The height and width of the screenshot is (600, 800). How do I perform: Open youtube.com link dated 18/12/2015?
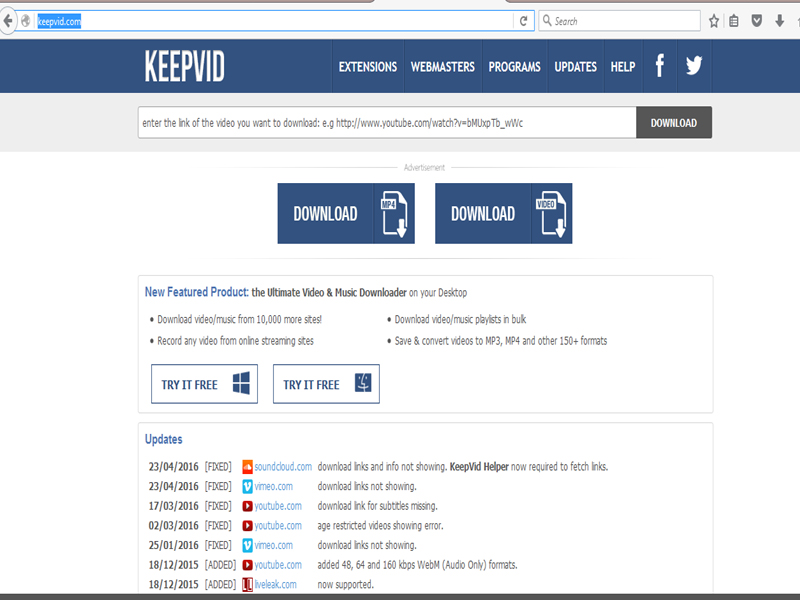coord(278,565)
